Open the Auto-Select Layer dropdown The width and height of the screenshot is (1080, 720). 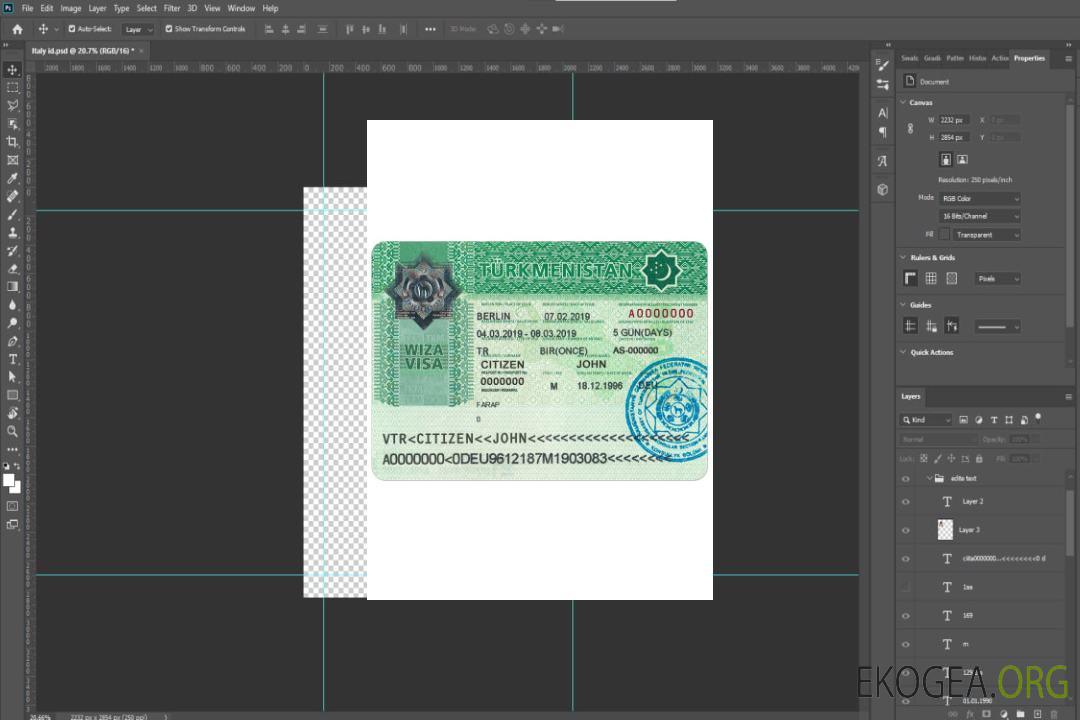[x=138, y=29]
